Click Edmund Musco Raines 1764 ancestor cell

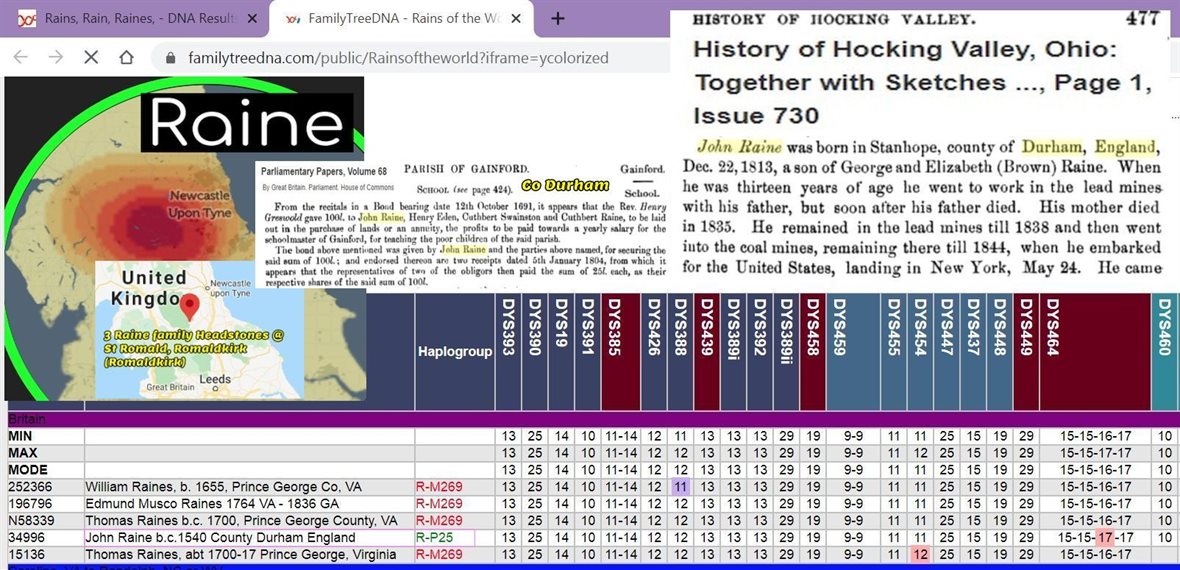(x=249, y=504)
